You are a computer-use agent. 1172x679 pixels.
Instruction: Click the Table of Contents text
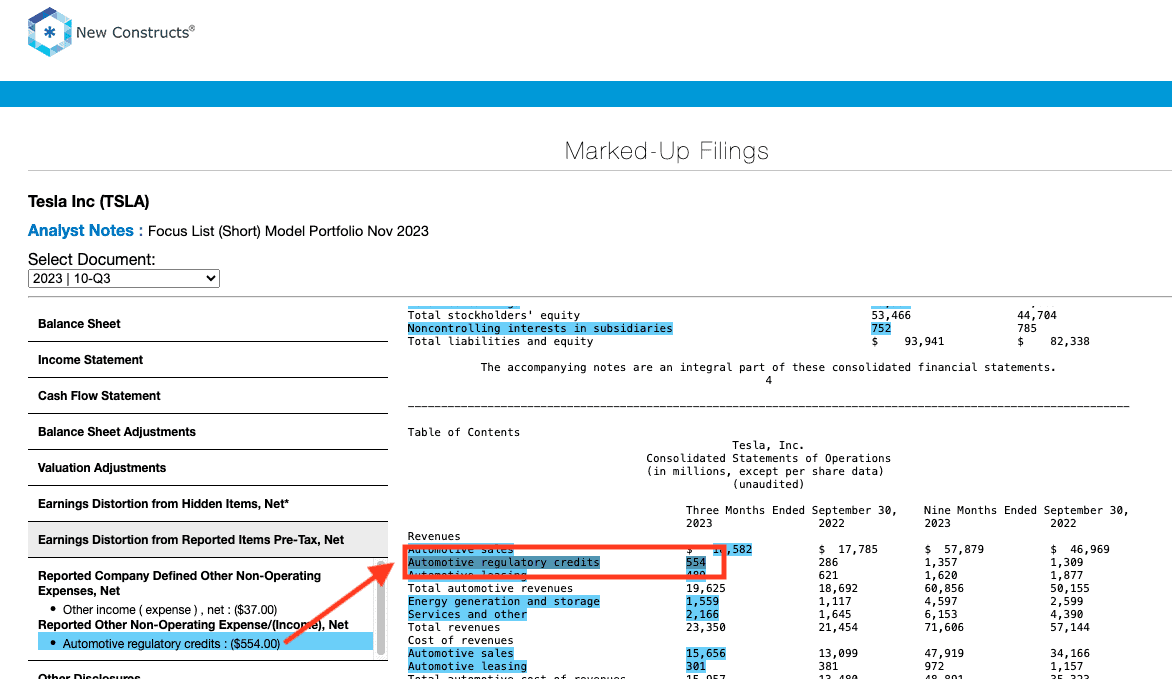click(x=463, y=432)
